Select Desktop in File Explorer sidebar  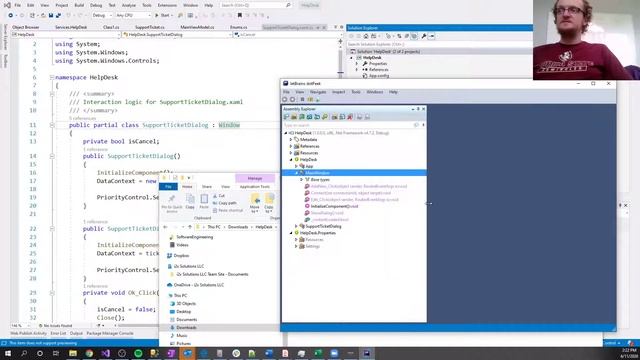pyautogui.click(x=183, y=312)
